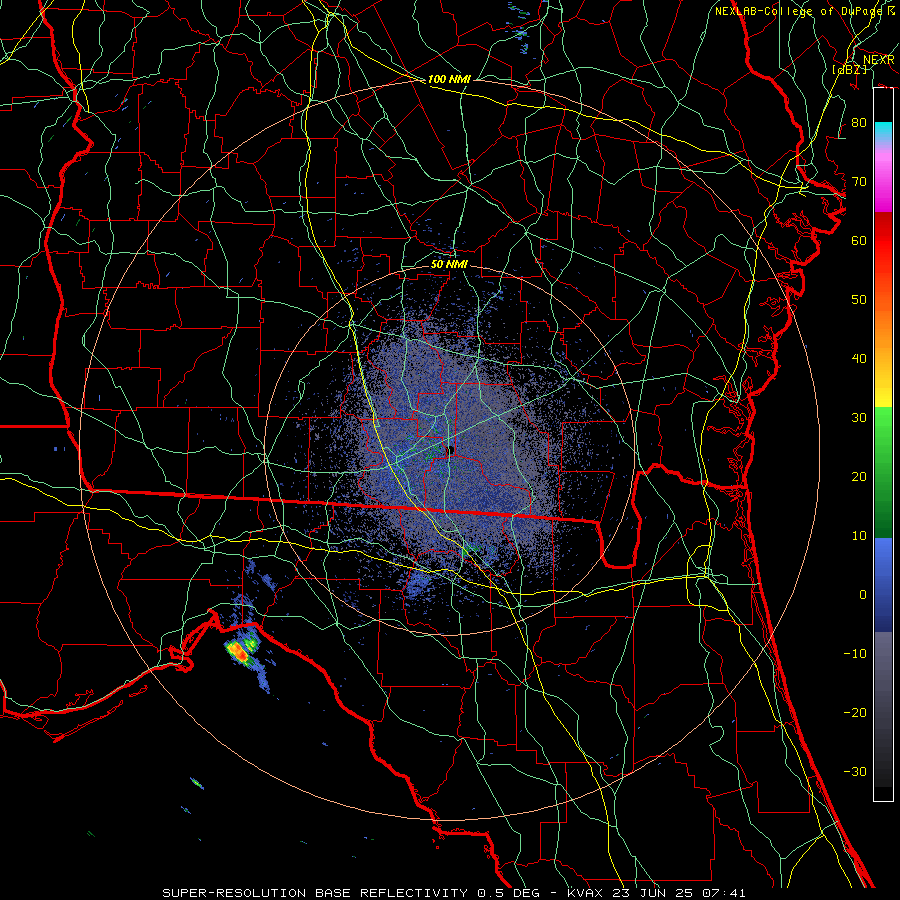Click the NEXR label above the color scale
Screen dimensions: 900x900
[x=879, y=60]
